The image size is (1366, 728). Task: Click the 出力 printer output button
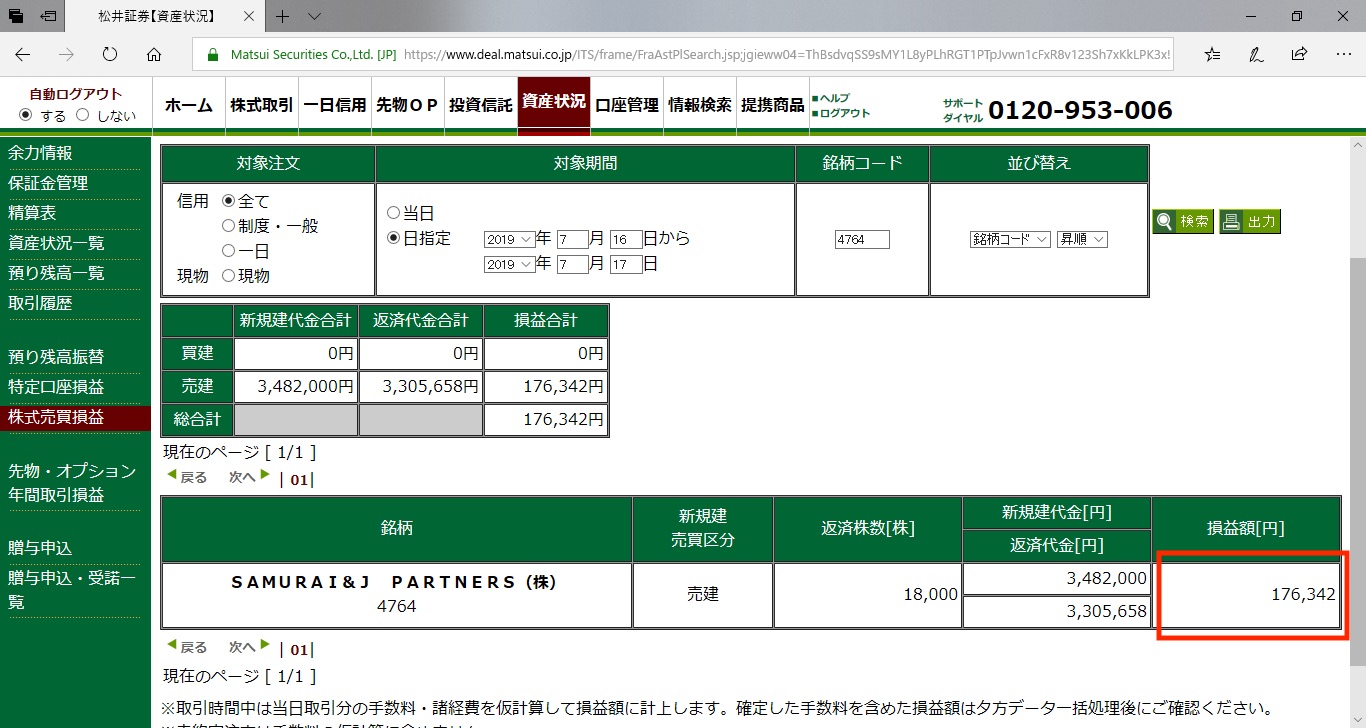click(1250, 221)
